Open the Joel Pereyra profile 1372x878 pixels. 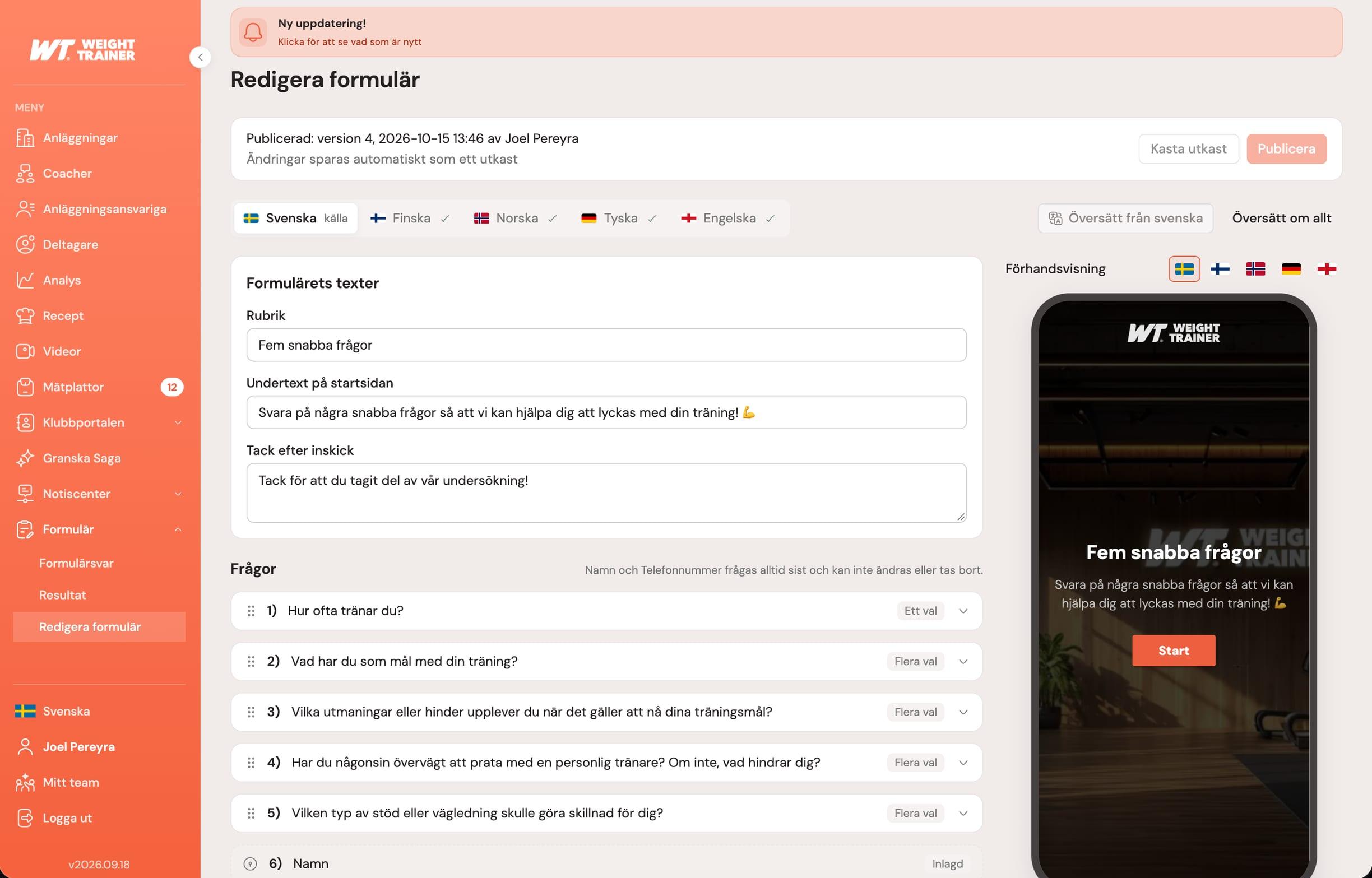99,747
